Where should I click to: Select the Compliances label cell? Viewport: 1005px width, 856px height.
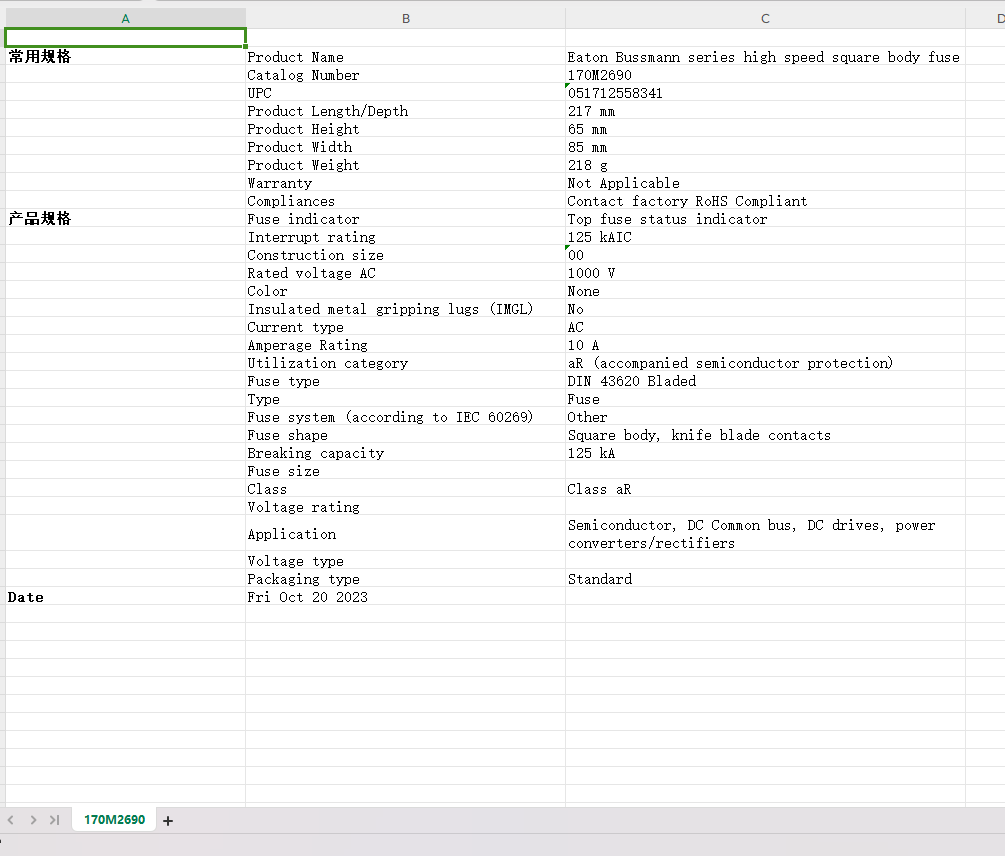point(406,201)
